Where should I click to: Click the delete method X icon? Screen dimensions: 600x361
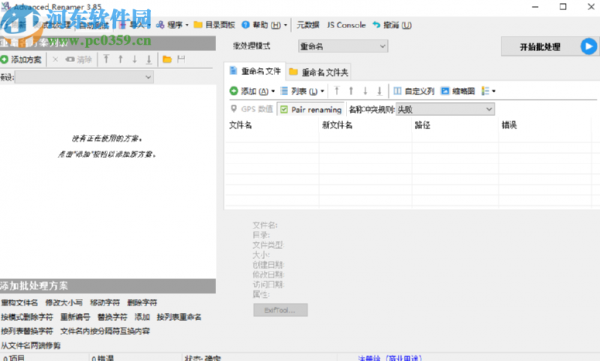click(x=55, y=59)
